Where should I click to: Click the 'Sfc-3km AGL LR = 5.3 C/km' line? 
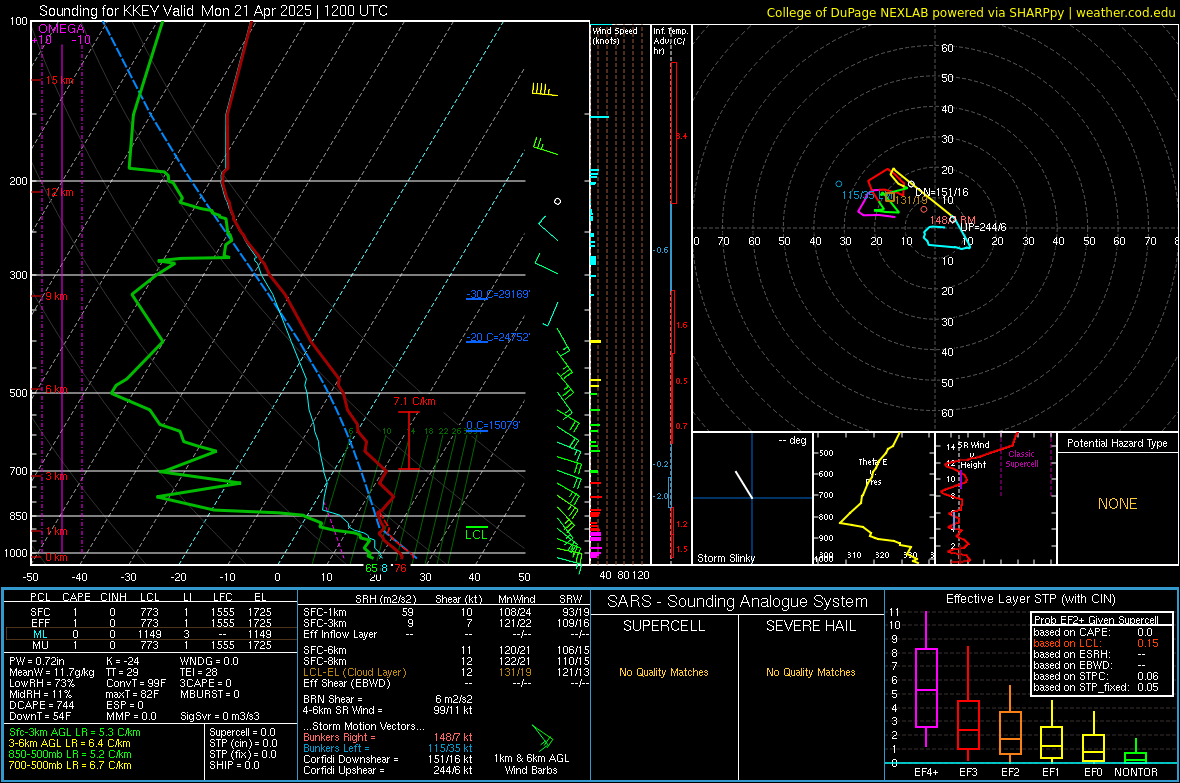(75, 732)
